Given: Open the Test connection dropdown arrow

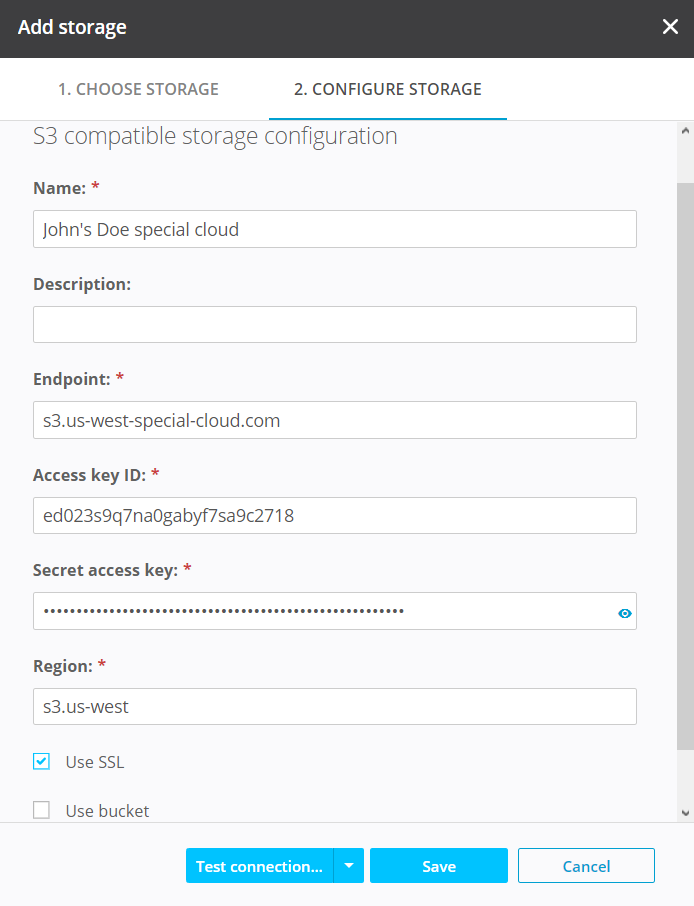Looking at the screenshot, I should click(348, 866).
